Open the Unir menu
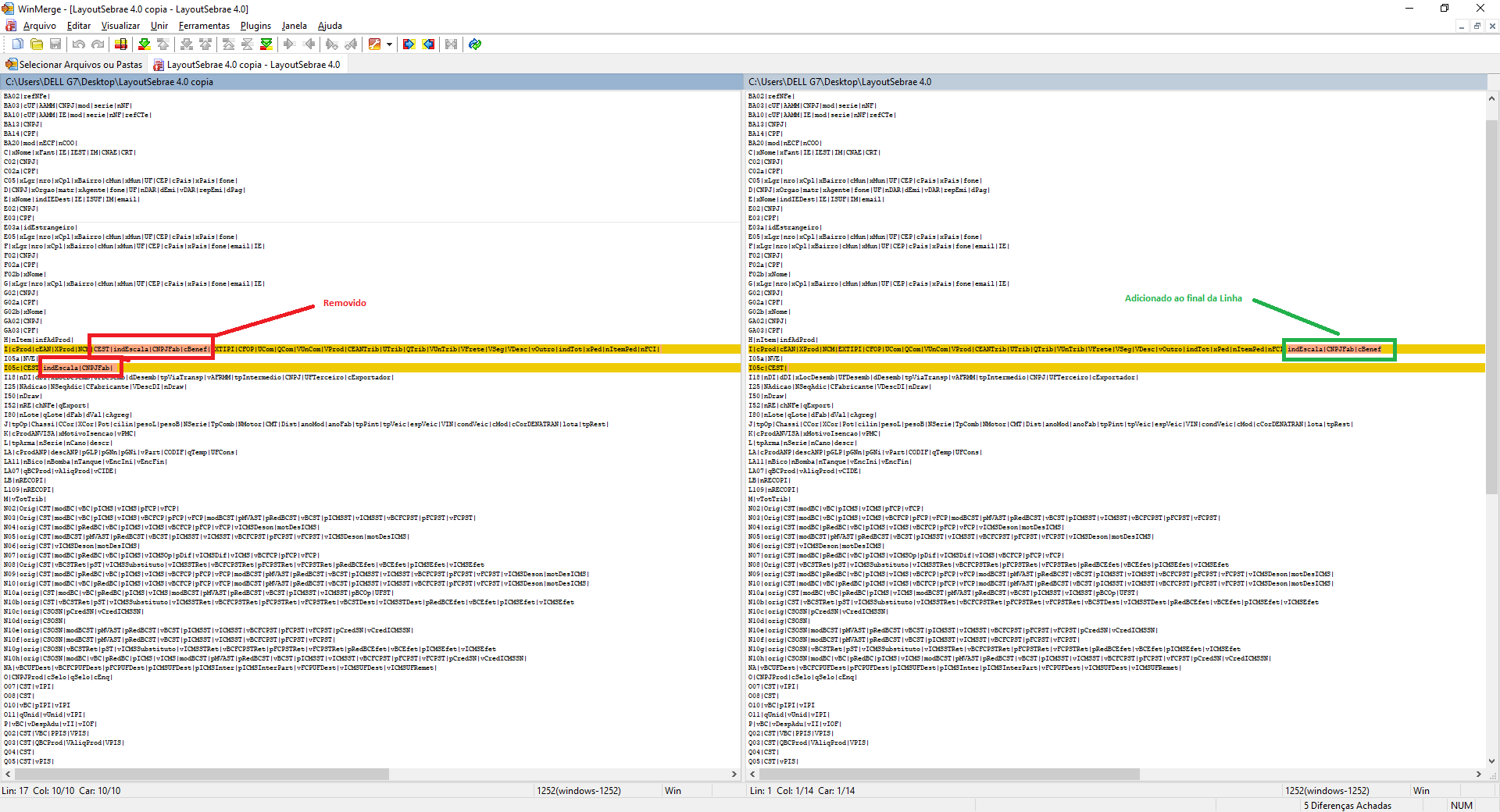Screen dimensions: 1500x812 159,26
